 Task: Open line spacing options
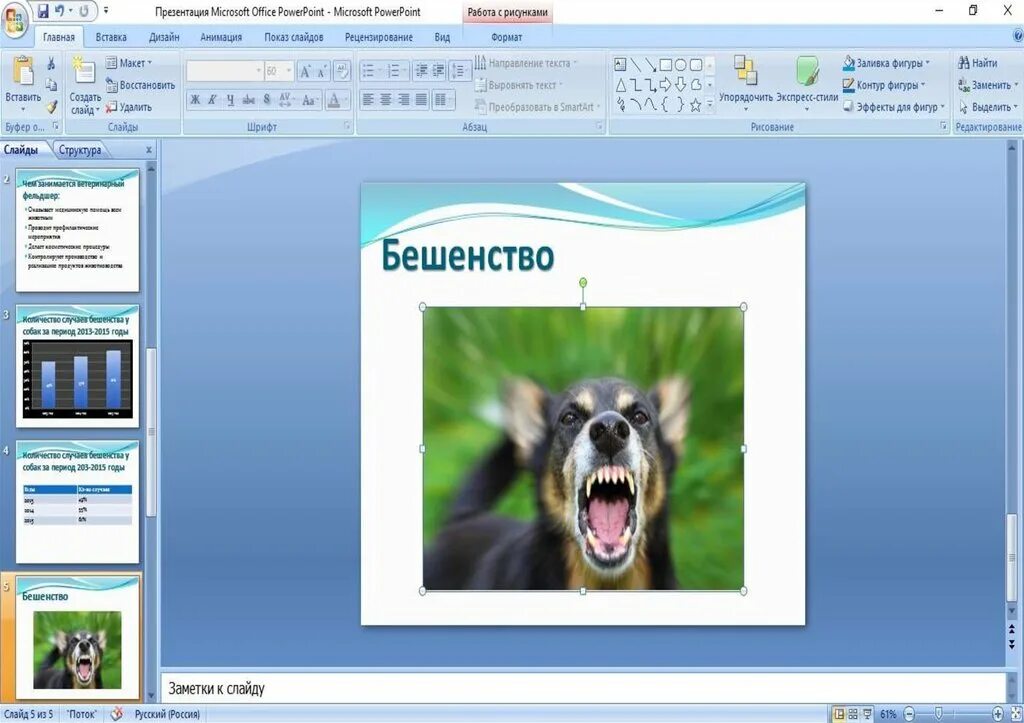pos(460,71)
